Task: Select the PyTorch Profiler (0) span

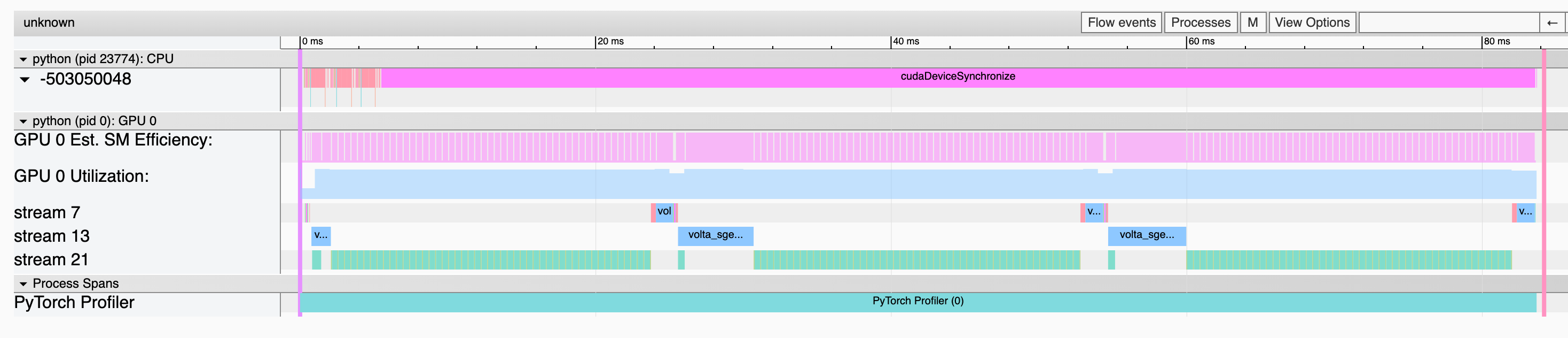Action: click(918, 302)
